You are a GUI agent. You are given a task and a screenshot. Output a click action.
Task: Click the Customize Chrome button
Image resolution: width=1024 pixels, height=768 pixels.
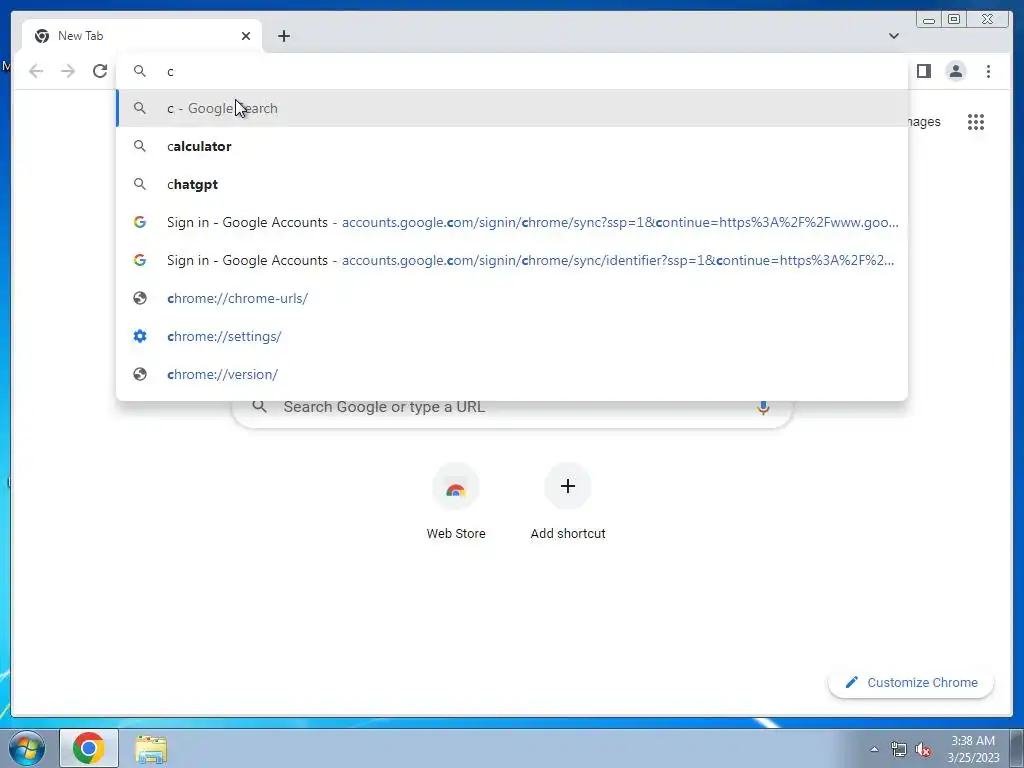tap(911, 682)
